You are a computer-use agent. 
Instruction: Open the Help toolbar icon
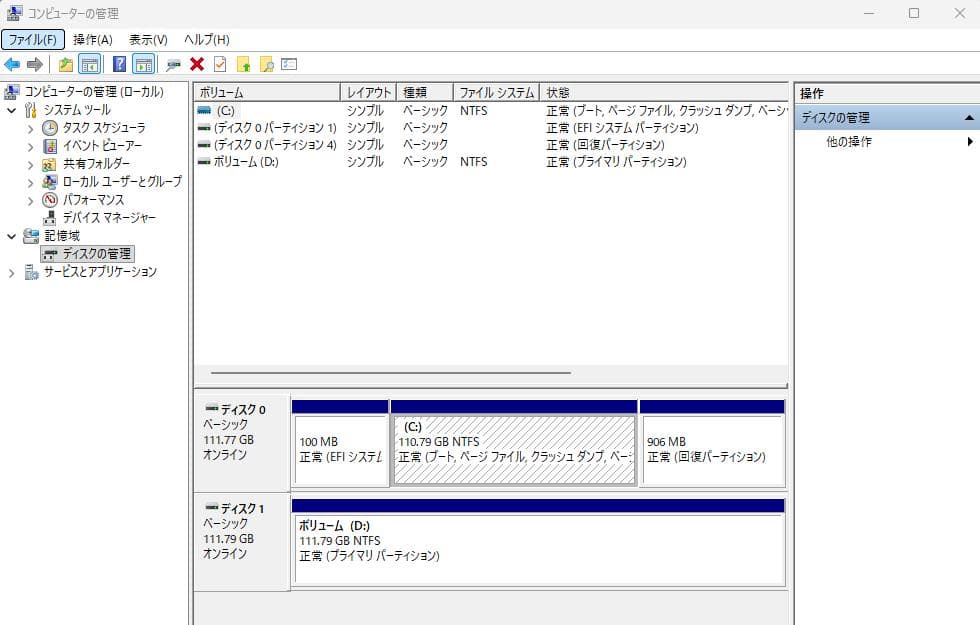(x=119, y=63)
